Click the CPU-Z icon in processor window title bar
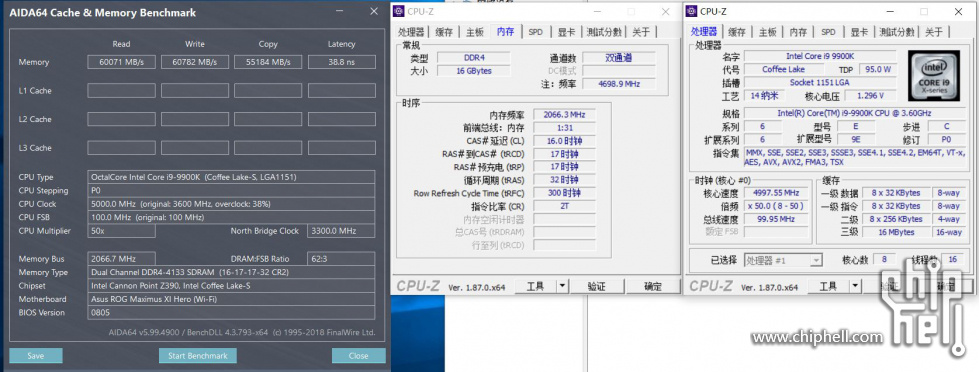 692,11
